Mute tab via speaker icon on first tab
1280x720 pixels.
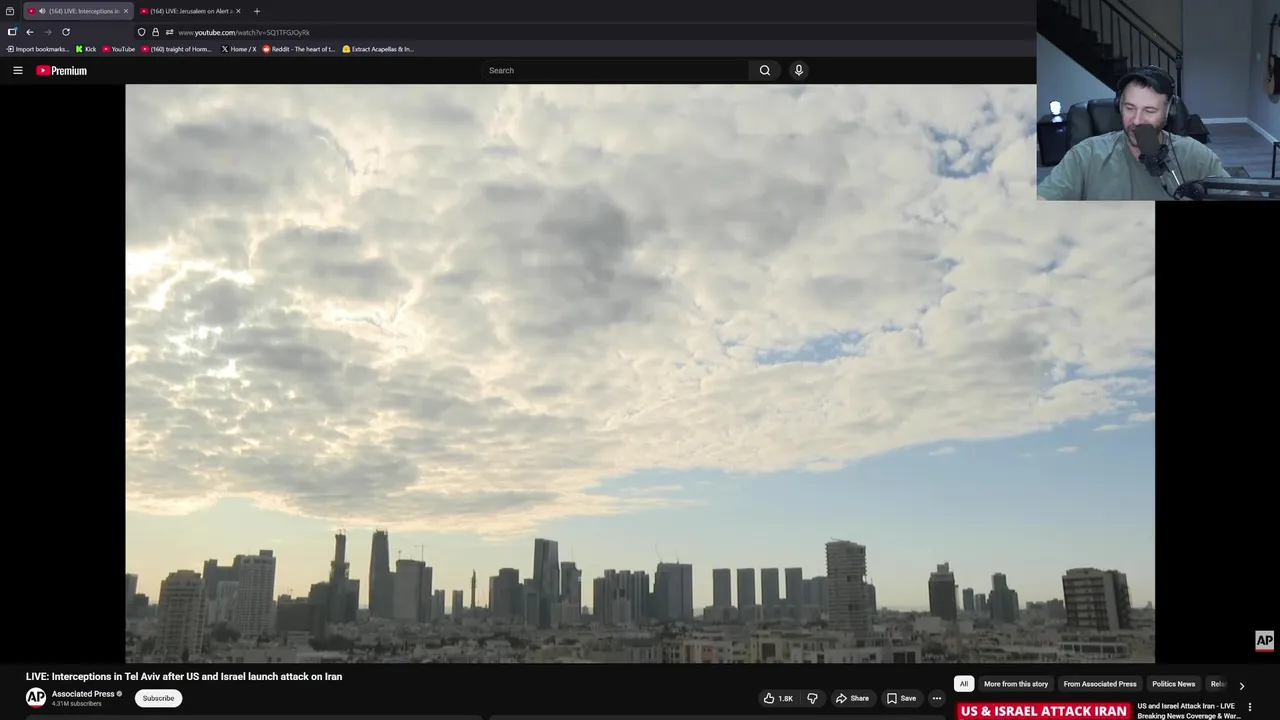42,11
